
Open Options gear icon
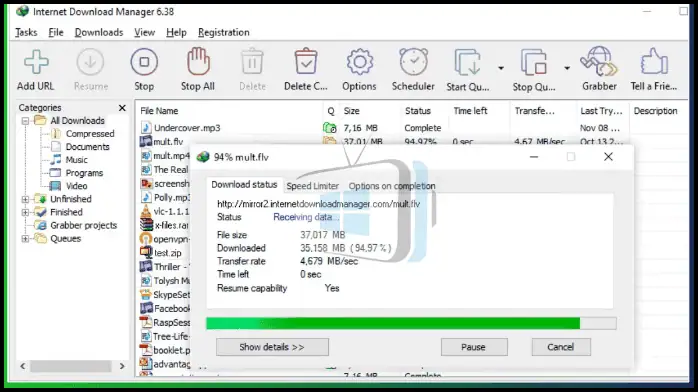360,62
